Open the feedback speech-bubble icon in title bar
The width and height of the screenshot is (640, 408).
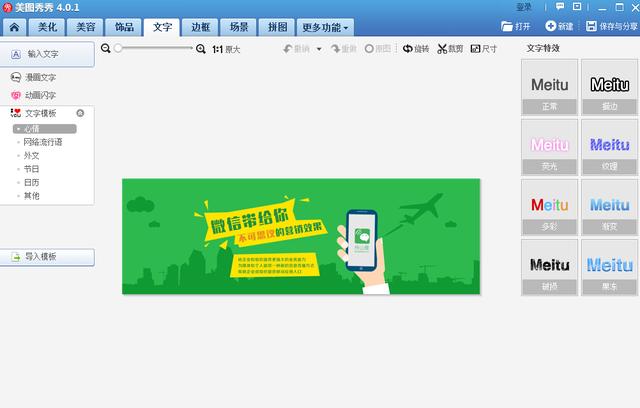pyautogui.click(x=560, y=7)
